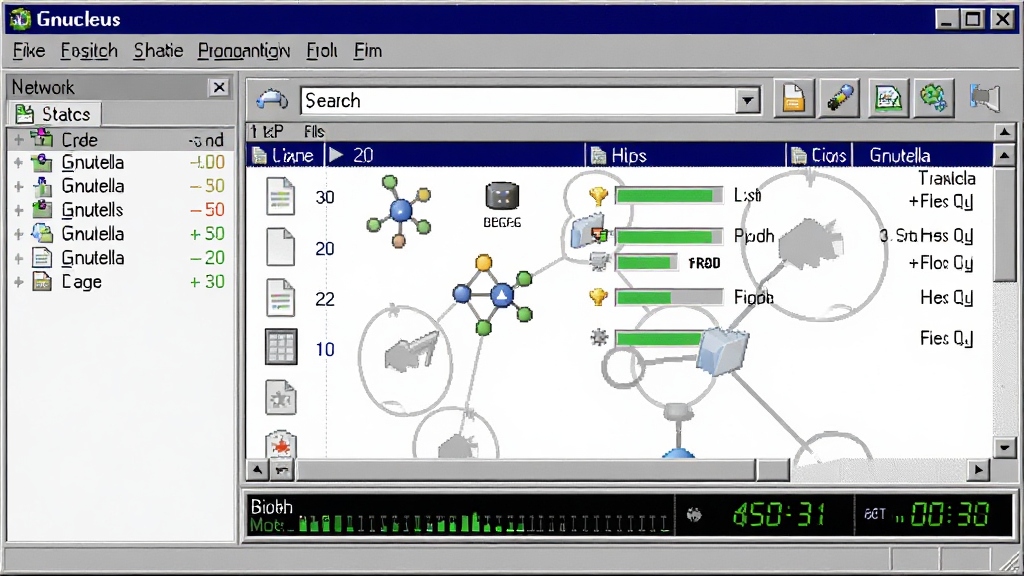Click the Gnutella column header

tap(922, 155)
